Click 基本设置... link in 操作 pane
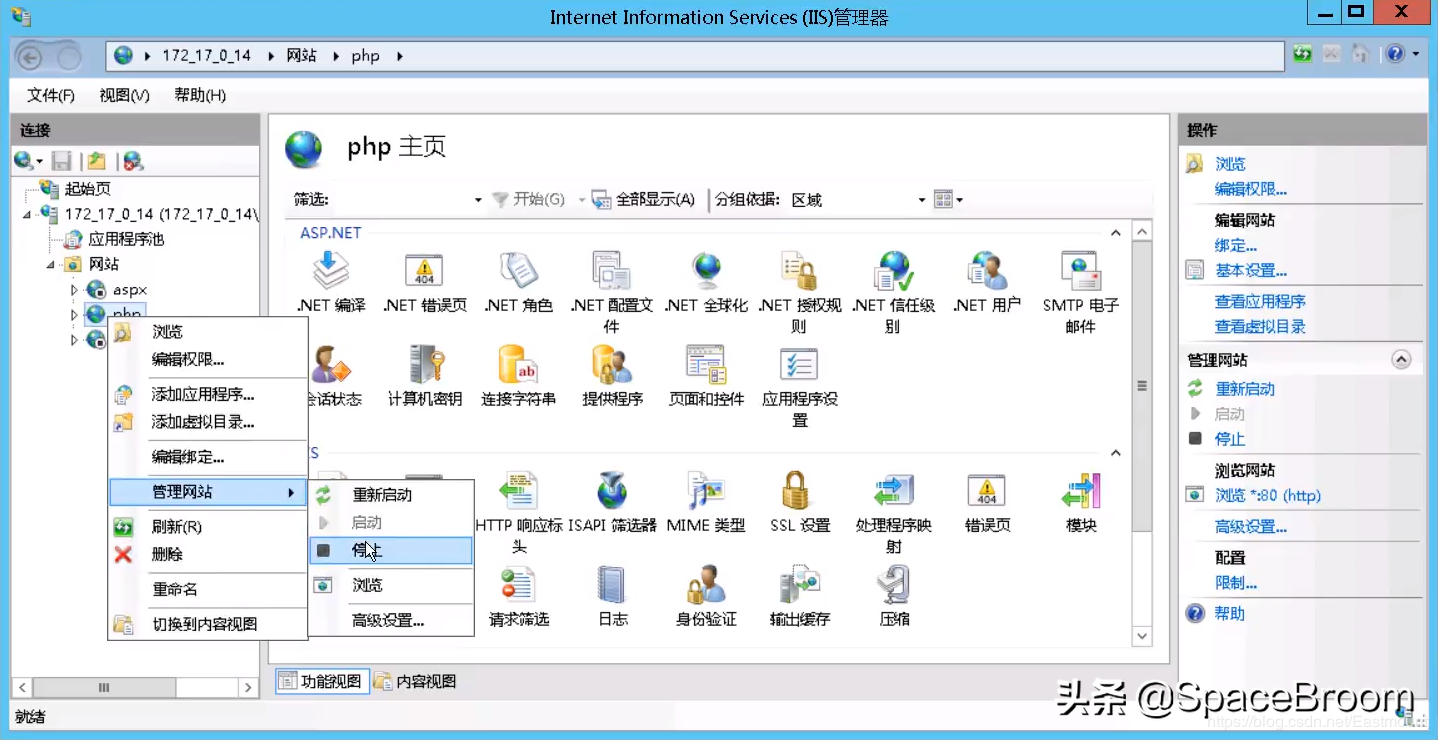Viewport: 1438px width, 740px height. pyautogui.click(x=1250, y=270)
